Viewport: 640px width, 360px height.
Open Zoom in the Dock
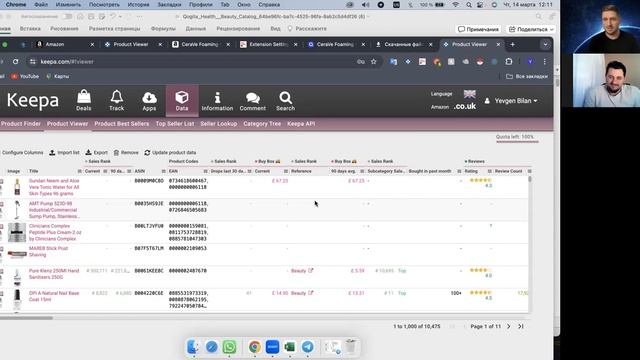tap(272, 347)
